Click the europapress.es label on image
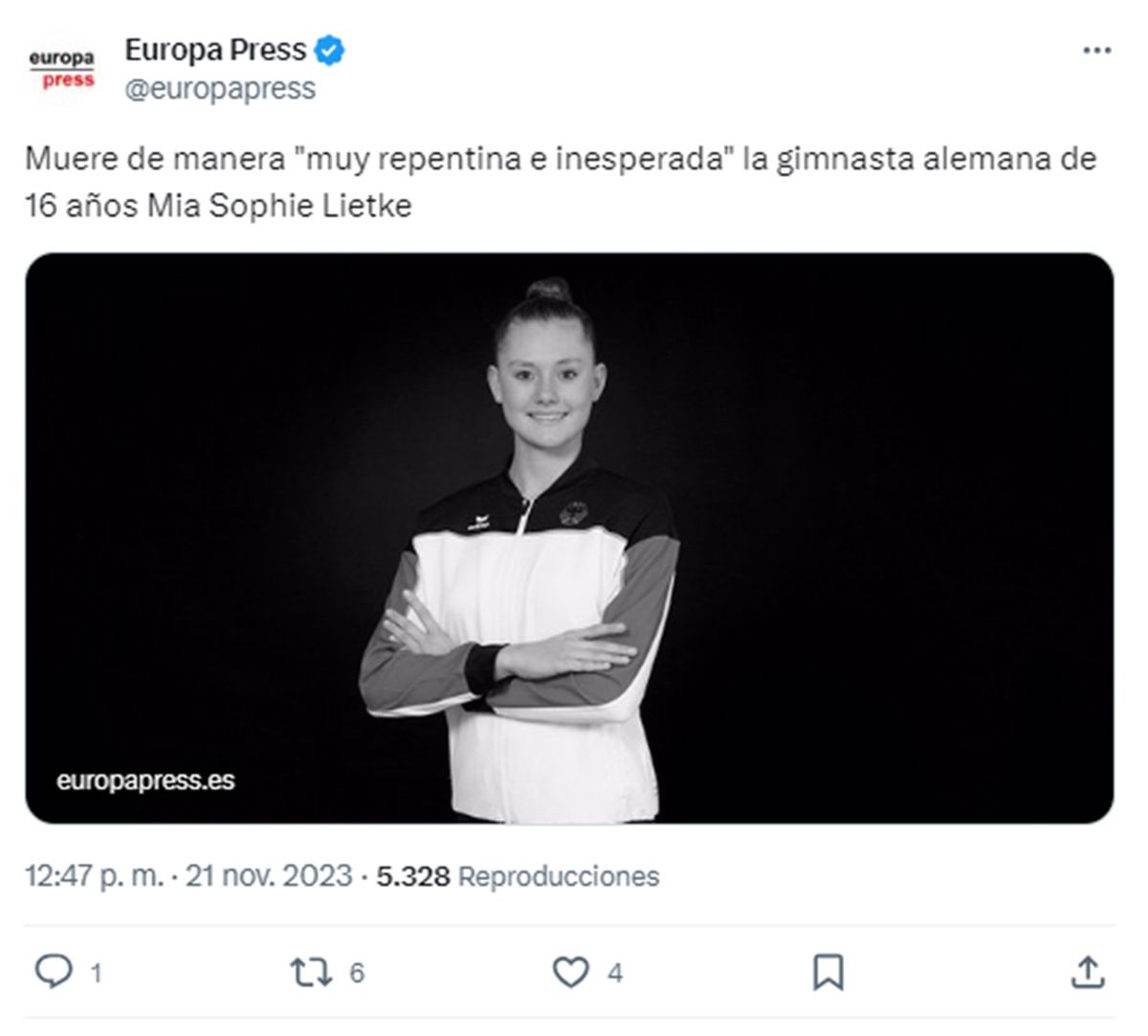 [x=145, y=781]
